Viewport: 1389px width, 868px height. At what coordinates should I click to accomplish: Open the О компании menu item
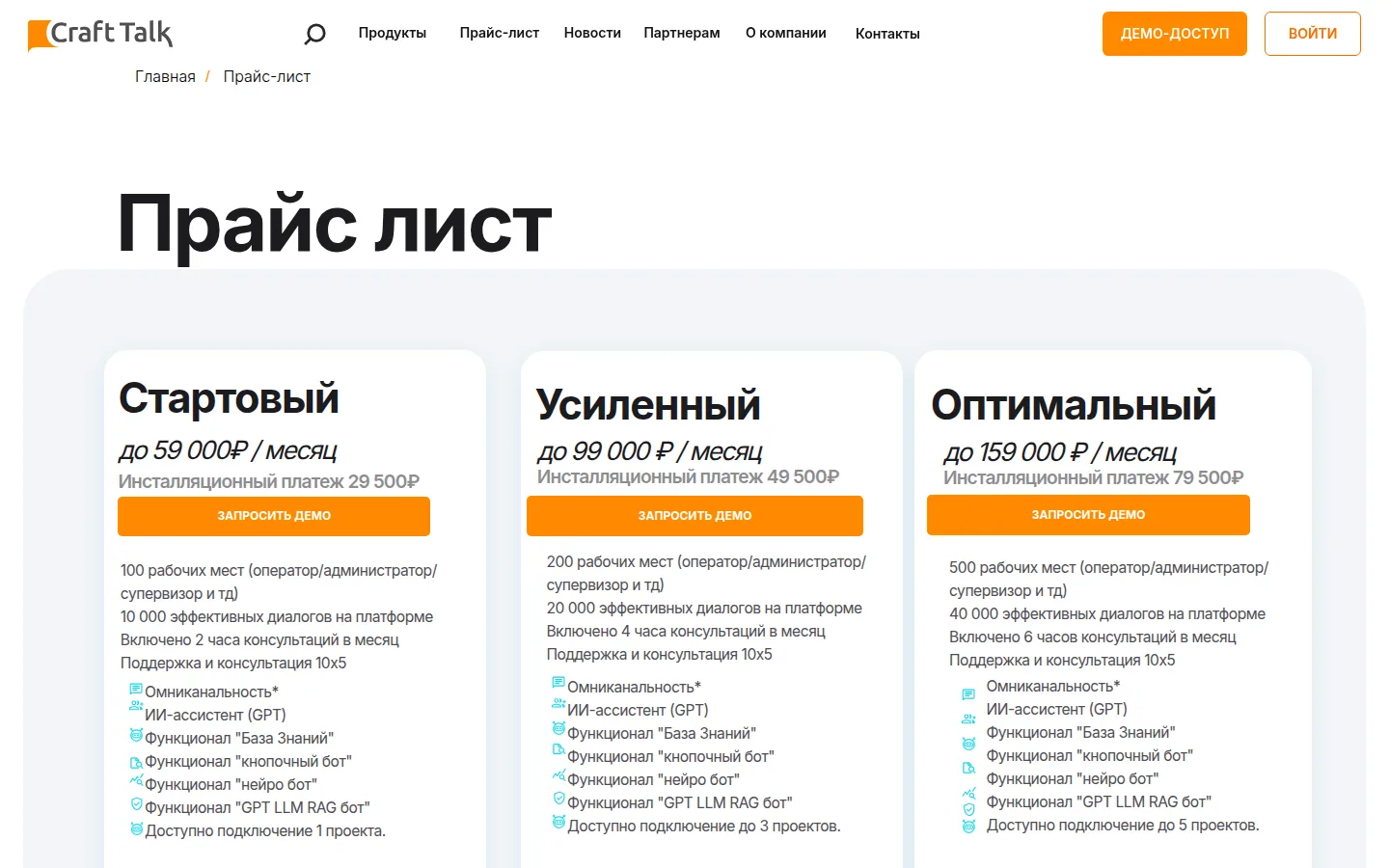[786, 33]
